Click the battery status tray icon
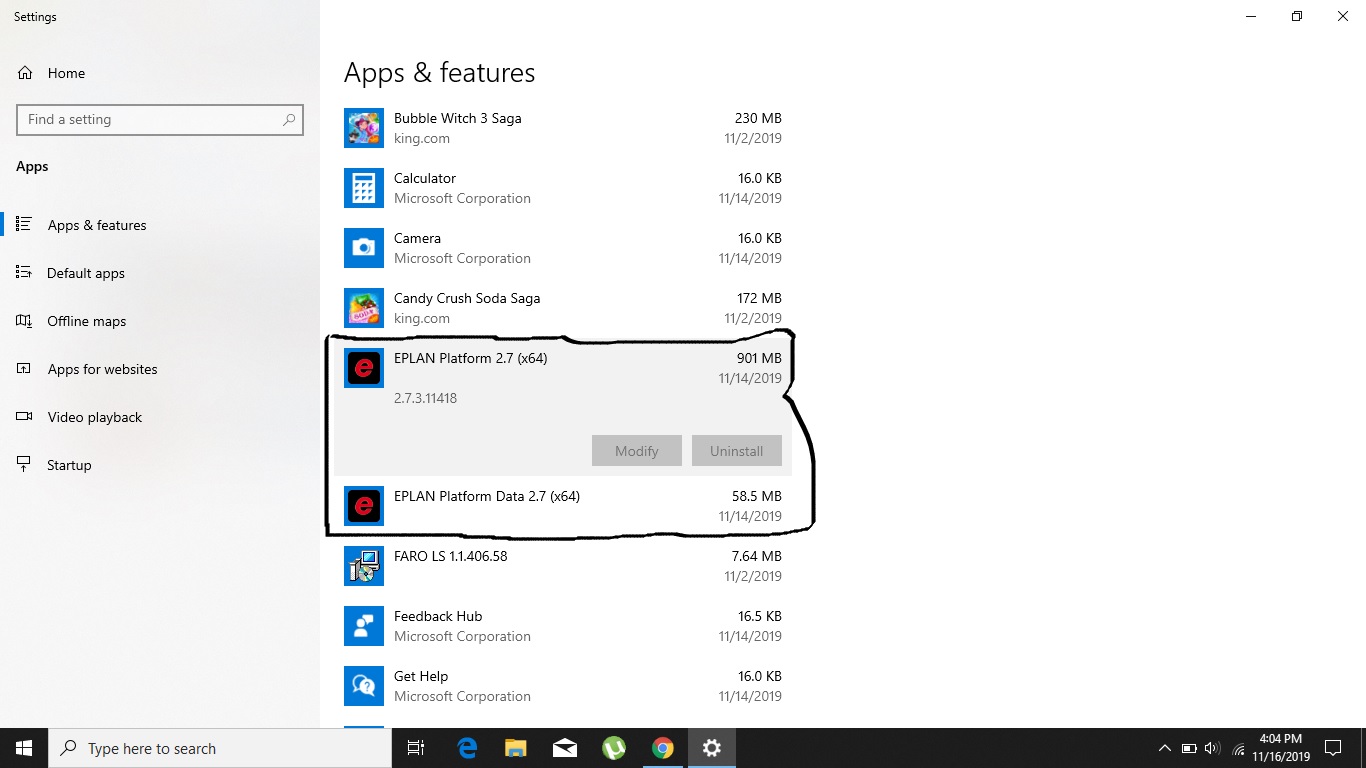 (1189, 748)
